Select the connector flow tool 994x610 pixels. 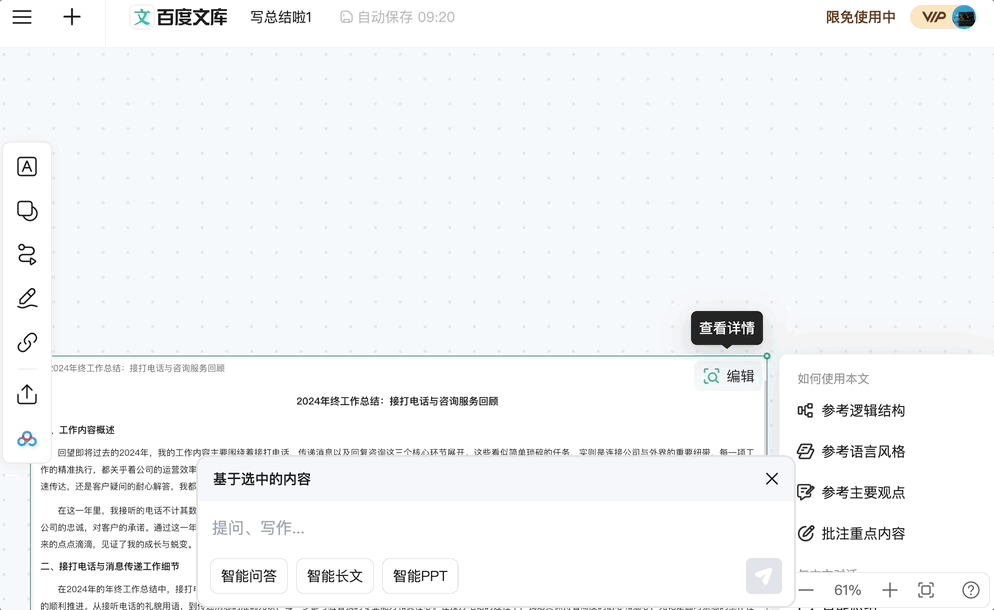point(27,254)
